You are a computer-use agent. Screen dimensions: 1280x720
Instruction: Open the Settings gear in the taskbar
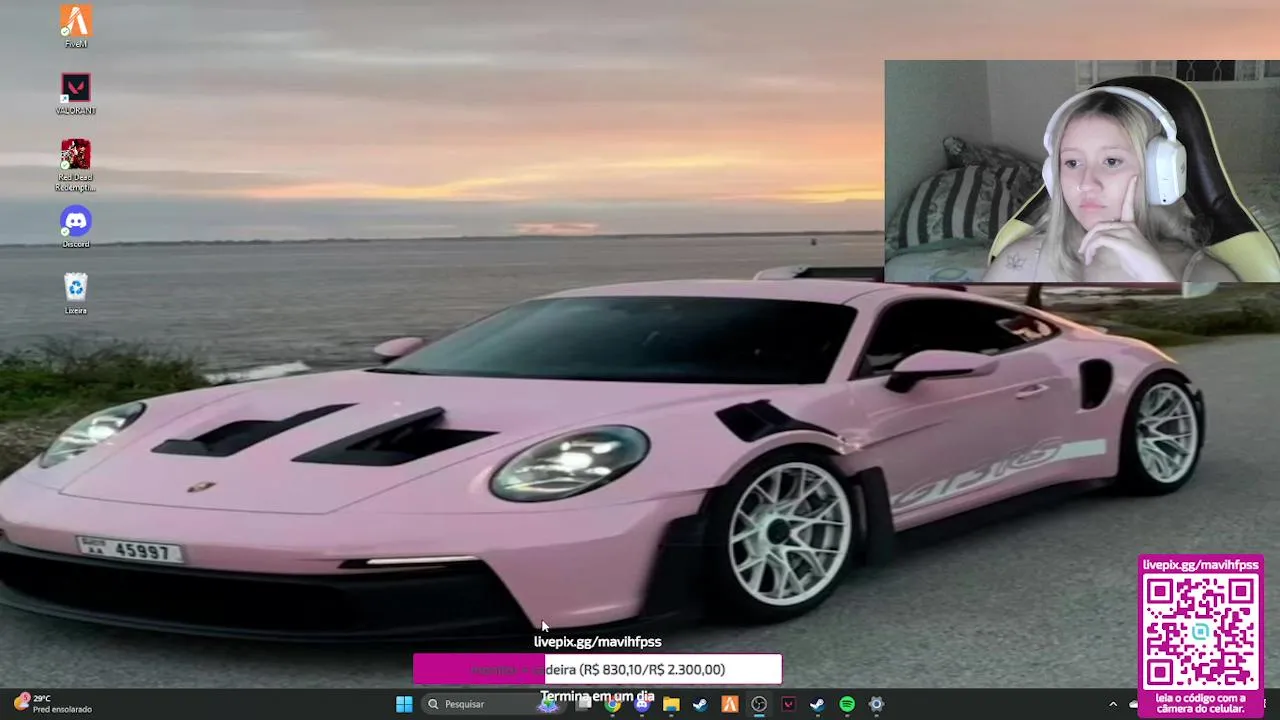pos(876,704)
